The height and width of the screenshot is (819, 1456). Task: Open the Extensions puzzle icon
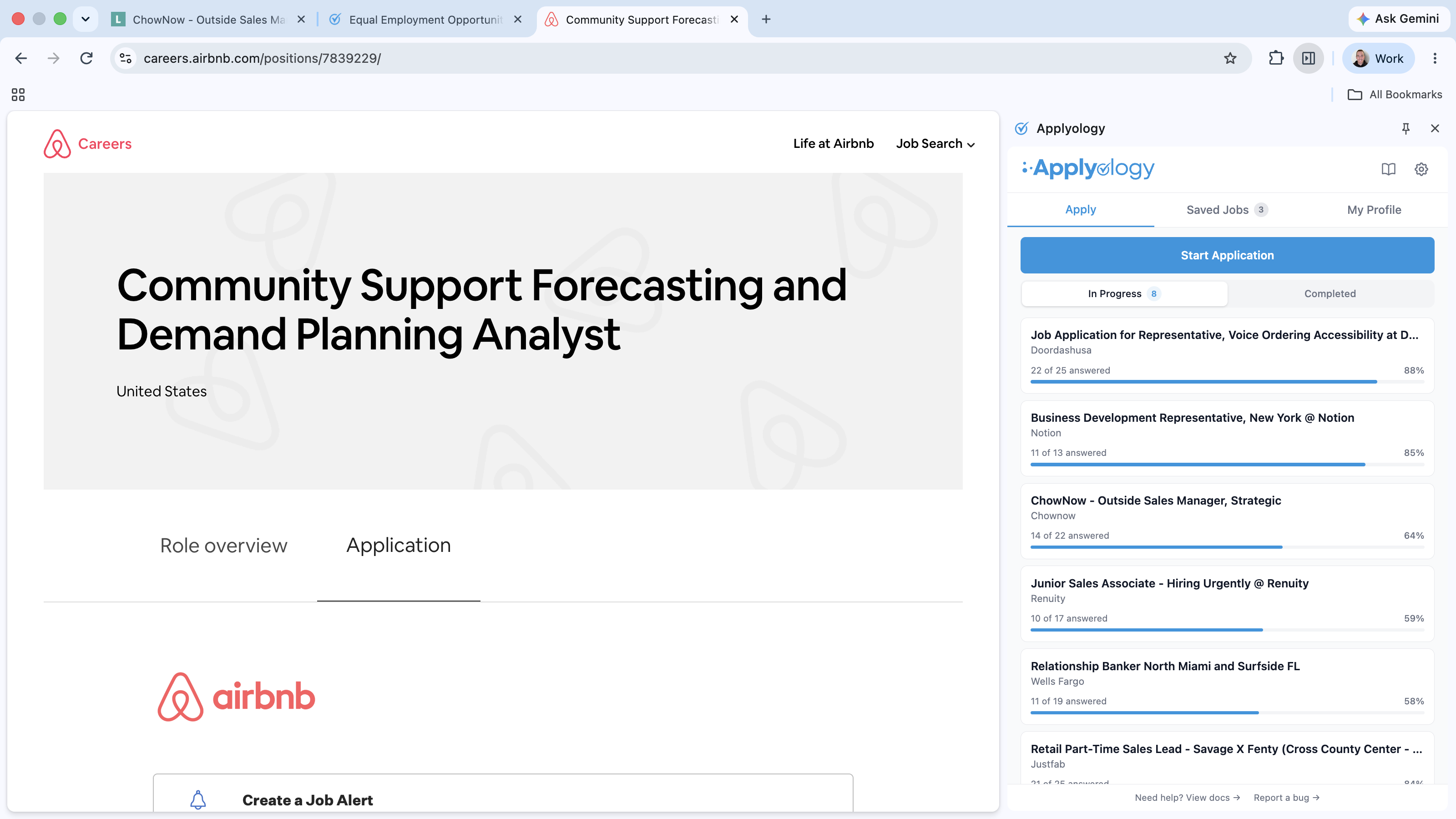pyautogui.click(x=1276, y=58)
